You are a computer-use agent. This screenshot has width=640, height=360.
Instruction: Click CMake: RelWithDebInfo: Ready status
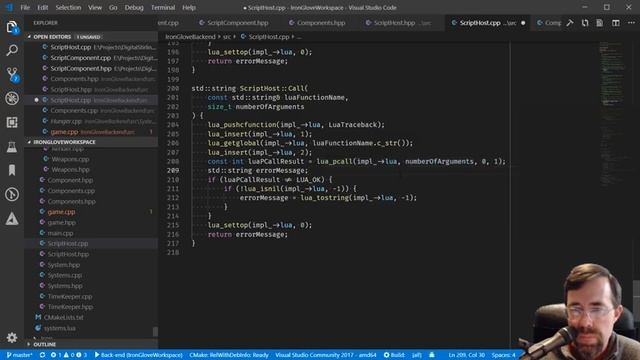pyautogui.click(x=229, y=355)
